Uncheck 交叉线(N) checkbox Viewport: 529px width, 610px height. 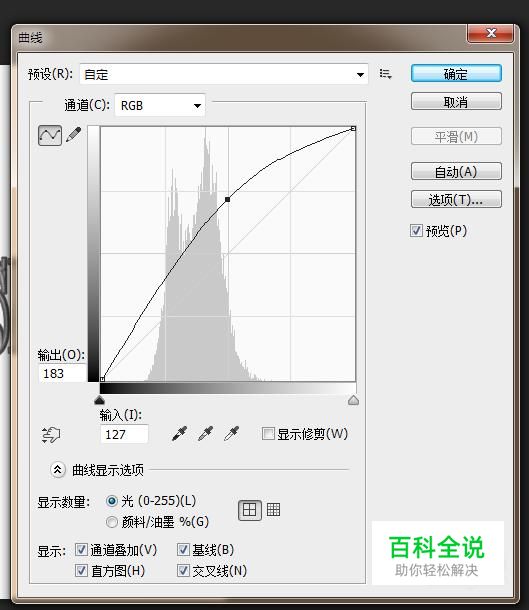(x=183, y=571)
